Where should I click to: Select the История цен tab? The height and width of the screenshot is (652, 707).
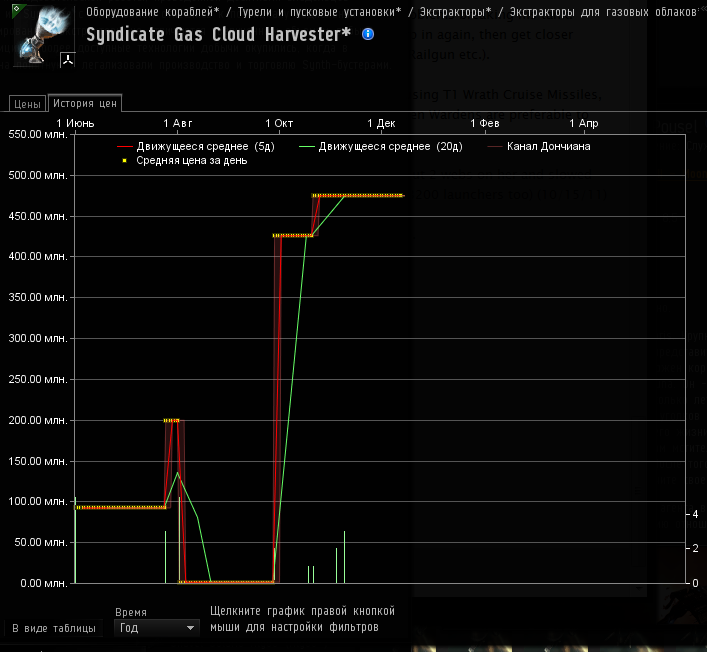point(85,103)
